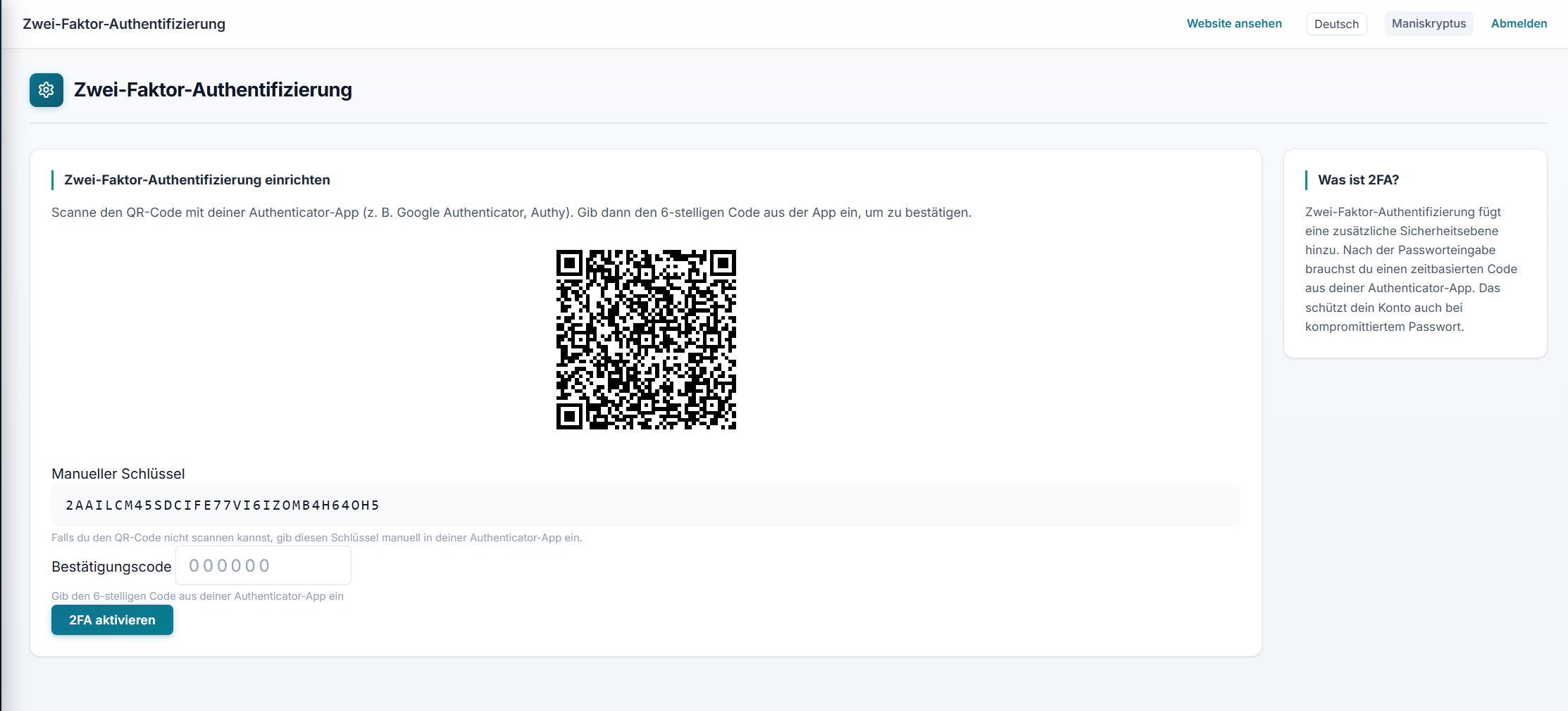Viewport: 1568px width, 711px height.
Task: Click the Abmelden link
Action: coord(1519,23)
